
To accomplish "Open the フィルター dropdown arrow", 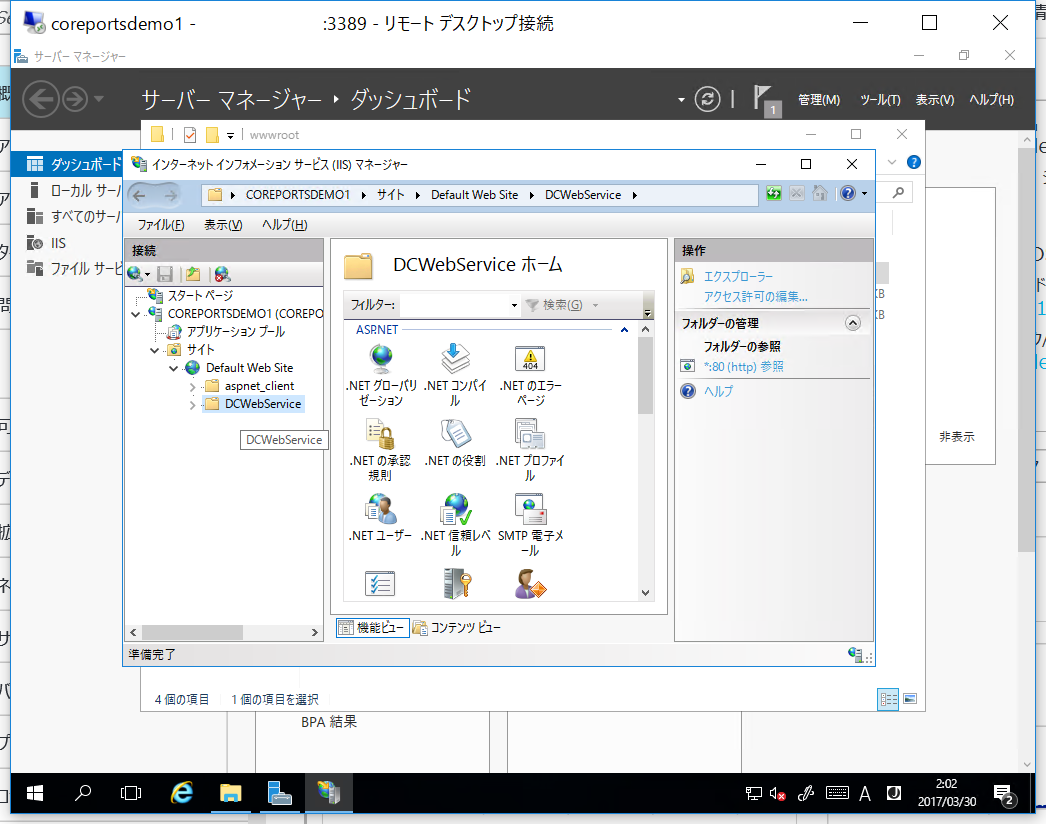I will pos(514,306).
